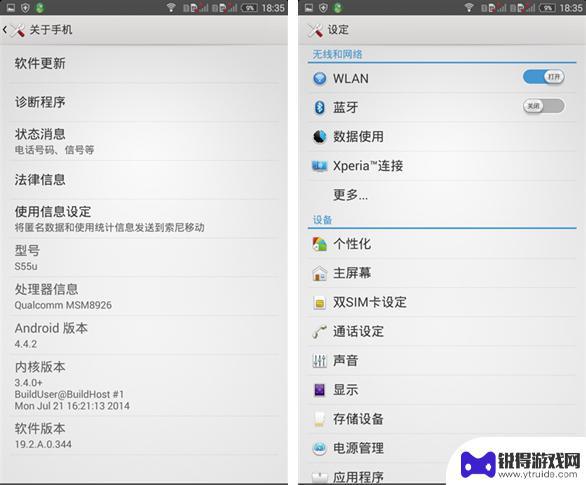Tap green notification icon in right status bar

338,7
